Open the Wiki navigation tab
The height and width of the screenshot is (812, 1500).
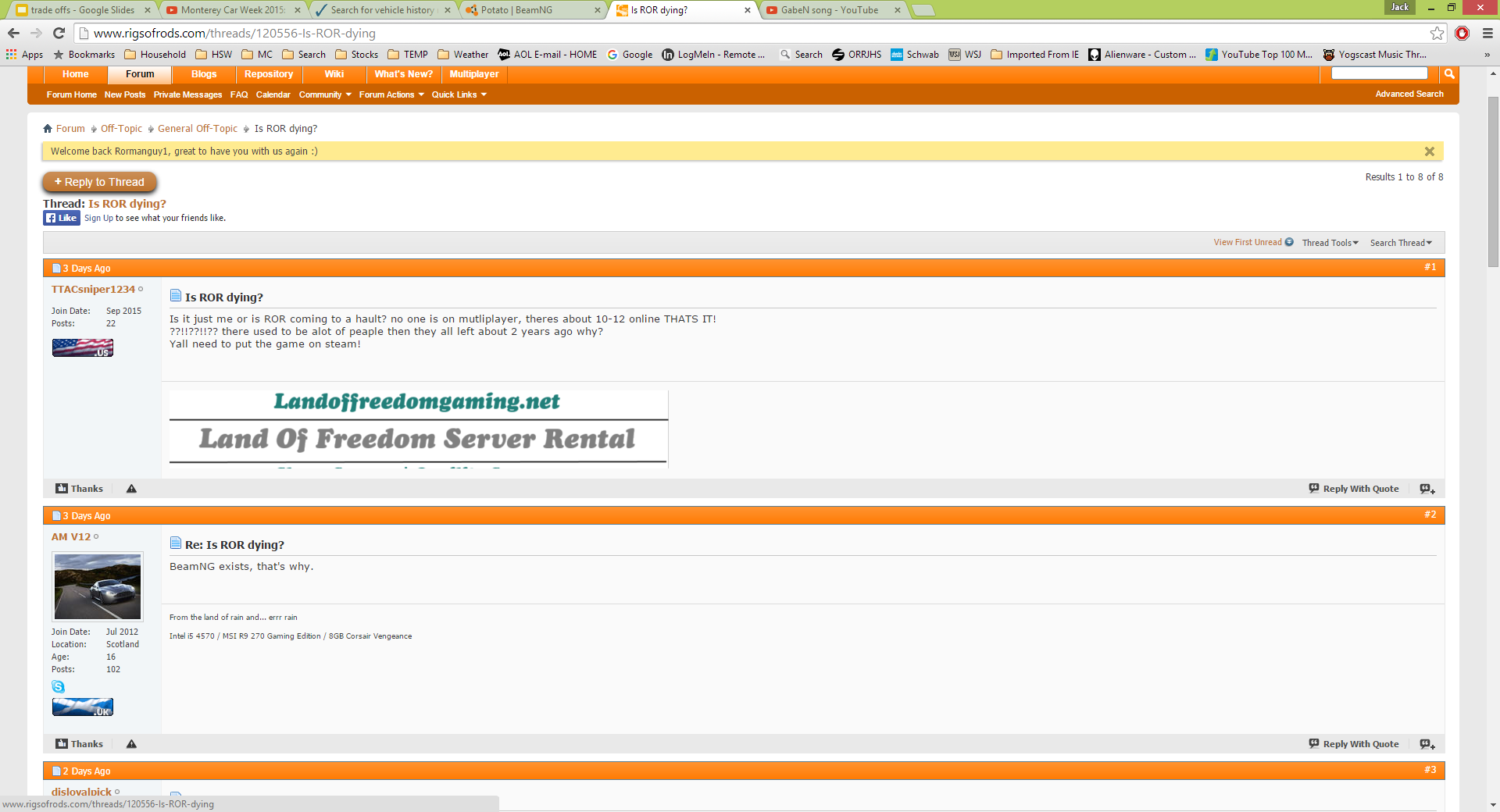(x=334, y=74)
